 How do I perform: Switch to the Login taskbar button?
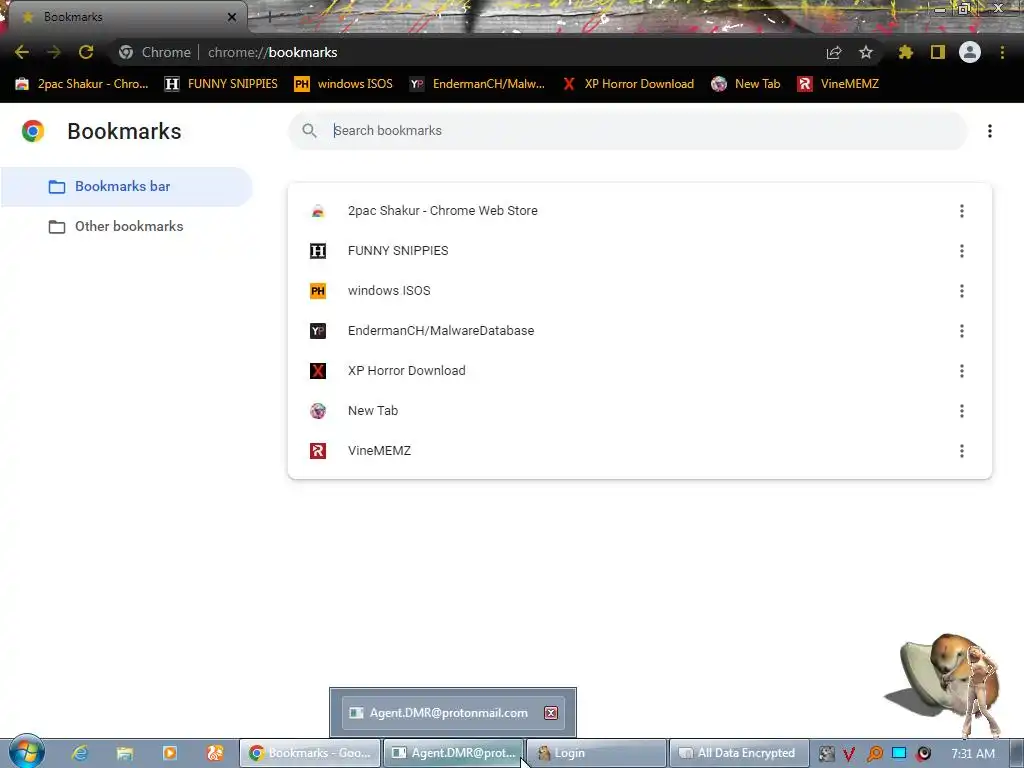pos(596,753)
